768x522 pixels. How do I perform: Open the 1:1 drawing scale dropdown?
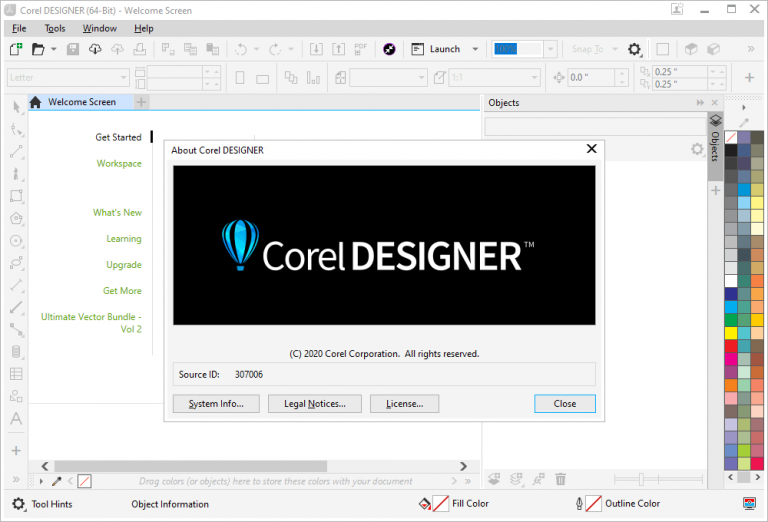(534, 77)
